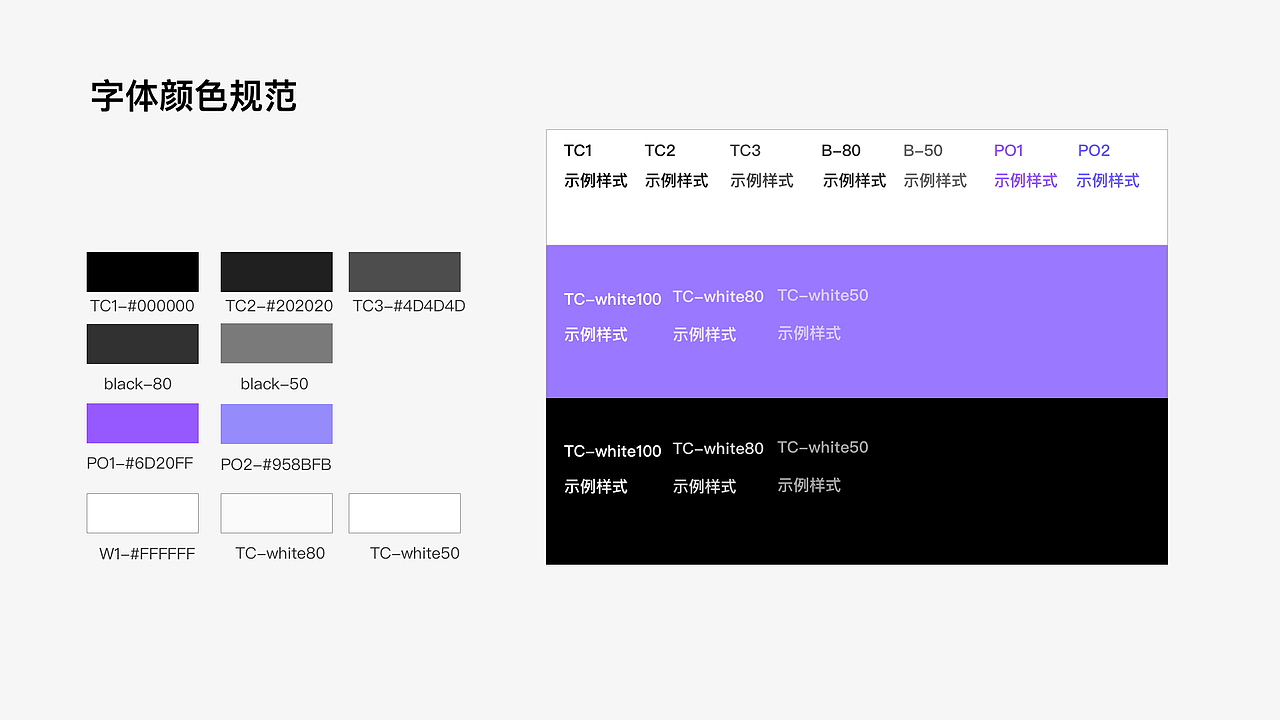Pick the black-80 color swatch
This screenshot has width=1280, height=720.
coord(143,344)
